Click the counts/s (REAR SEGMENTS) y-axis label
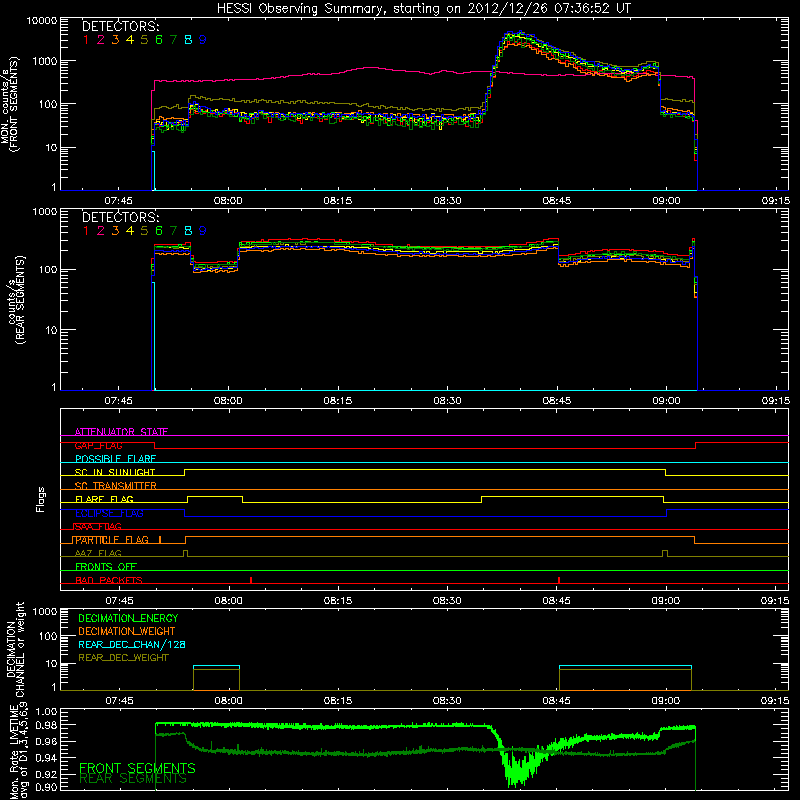 (16, 299)
